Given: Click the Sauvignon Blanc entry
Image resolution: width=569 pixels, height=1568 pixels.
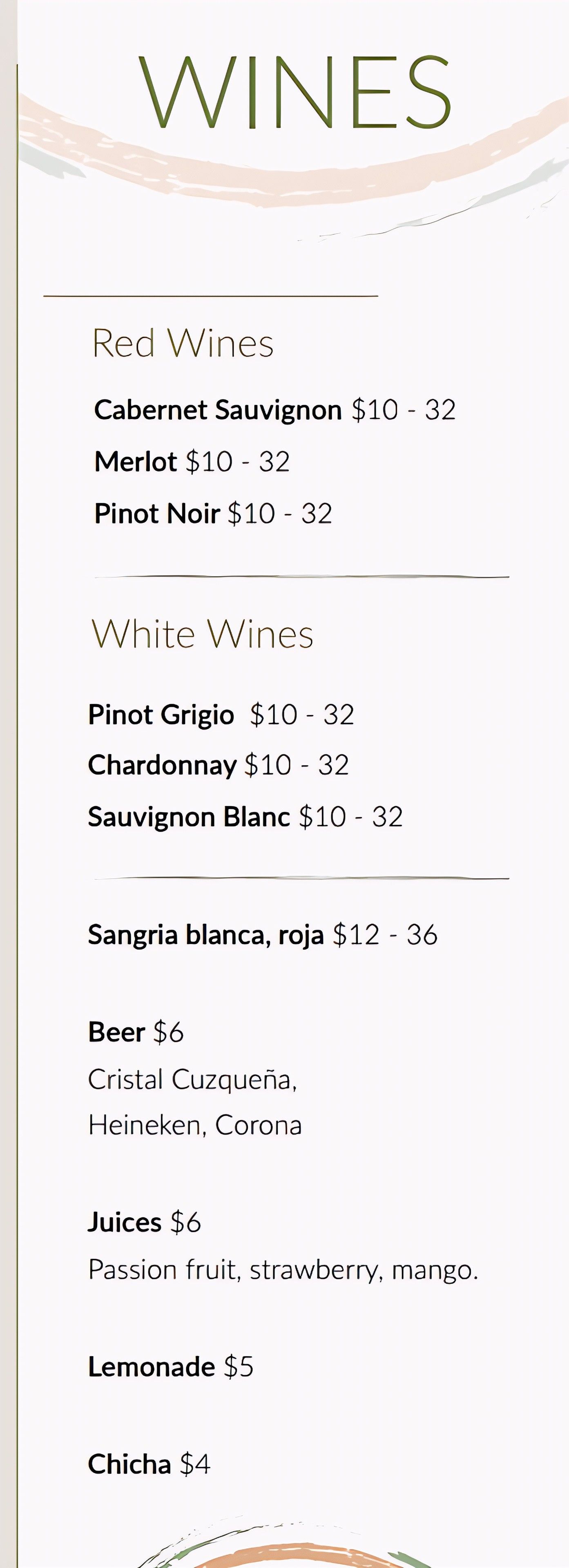Looking at the screenshot, I should tap(189, 817).
